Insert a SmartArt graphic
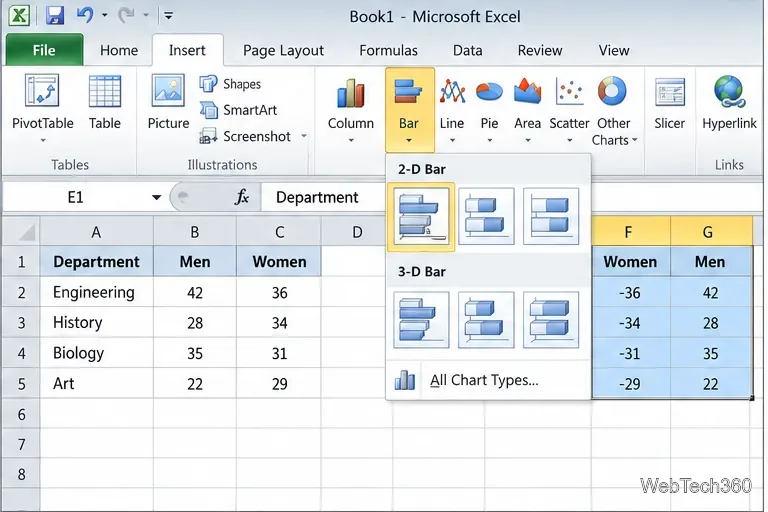The height and width of the screenshot is (512, 768). pyautogui.click(x=238, y=110)
